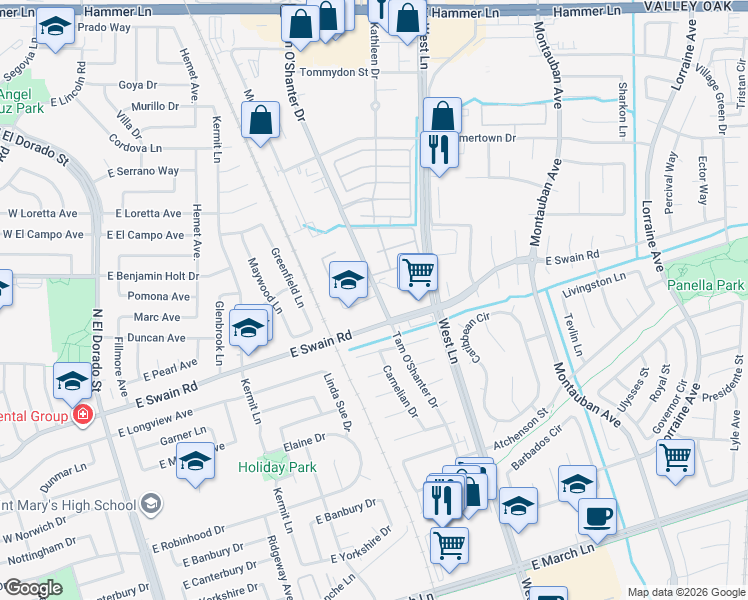
Task: Click the red hospital pin beside Dental Group
Action: point(83,415)
